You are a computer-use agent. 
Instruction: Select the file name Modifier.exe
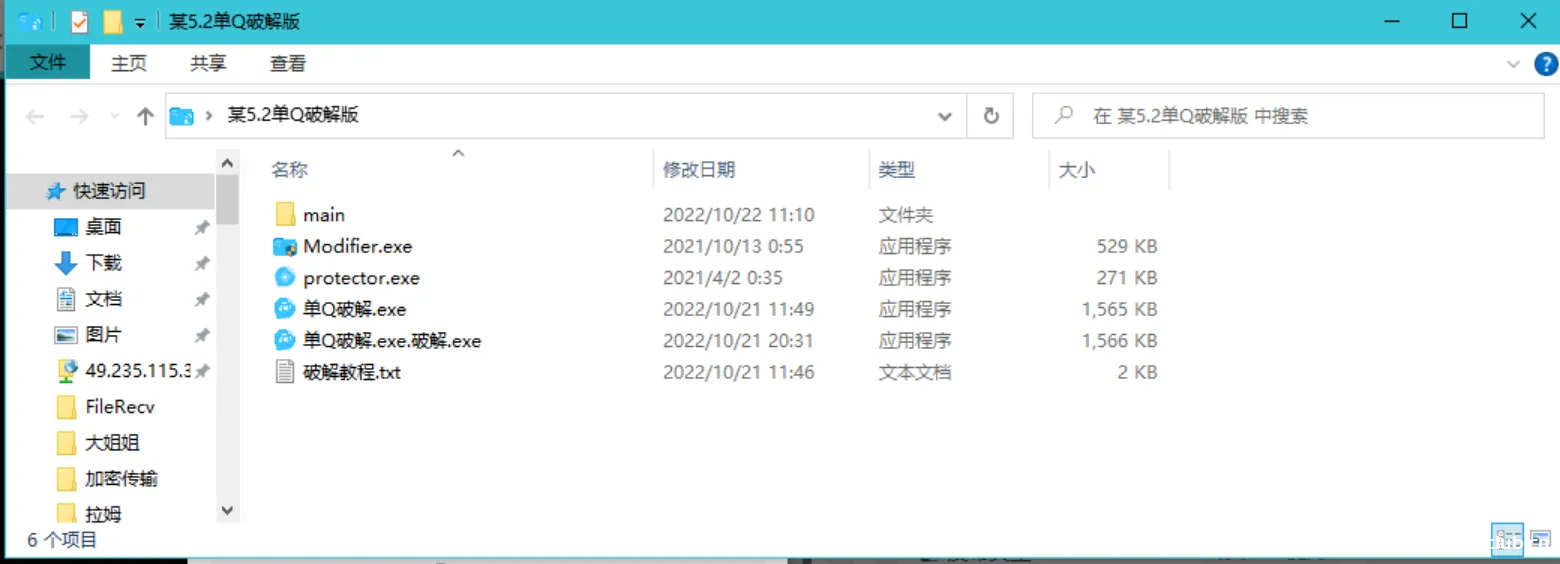(x=358, y=246)
